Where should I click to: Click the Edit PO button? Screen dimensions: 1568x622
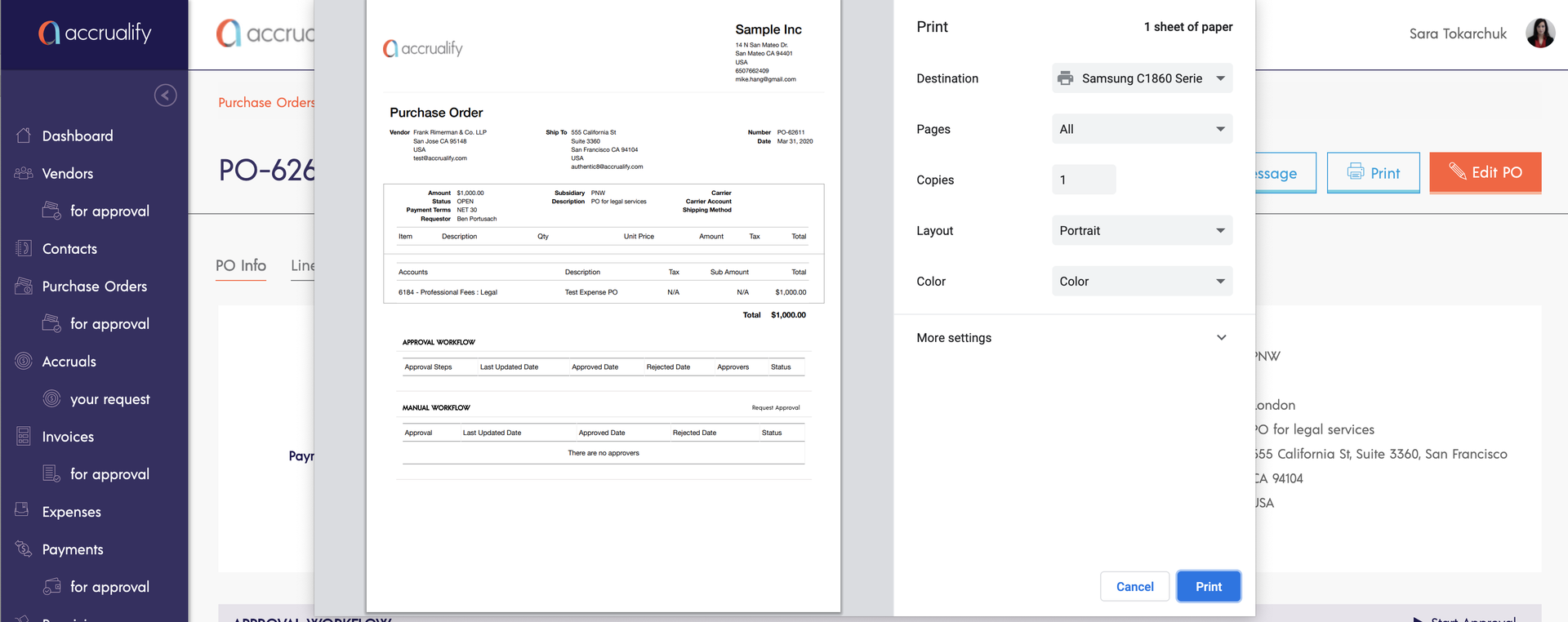click(x=1486, y=172)
